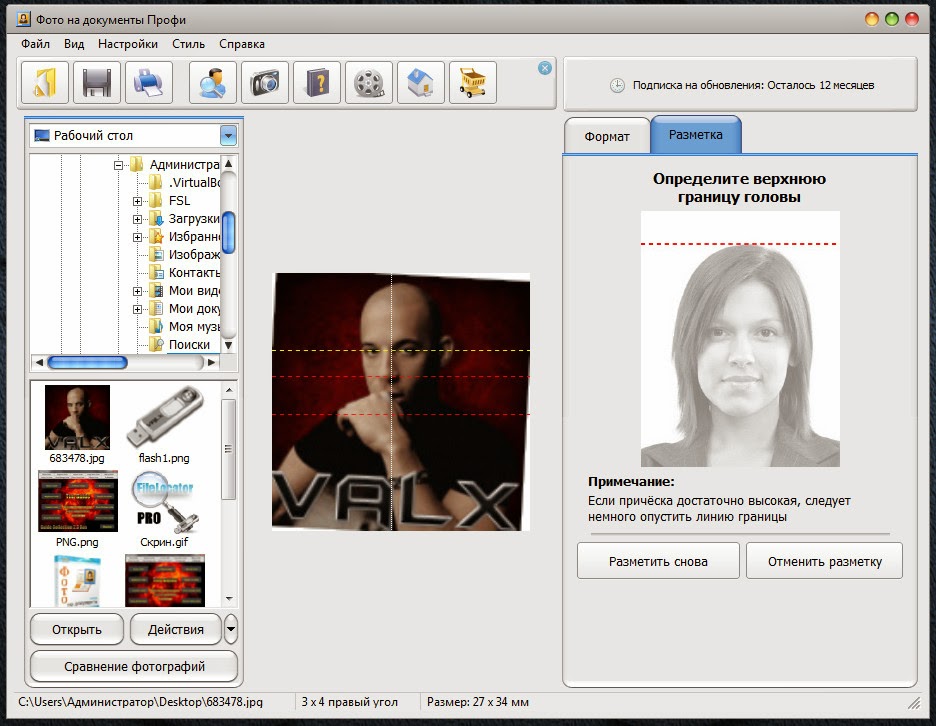Switch to the Разметка tab
Screen dimensions: 936x726
(x=695, y=135)
